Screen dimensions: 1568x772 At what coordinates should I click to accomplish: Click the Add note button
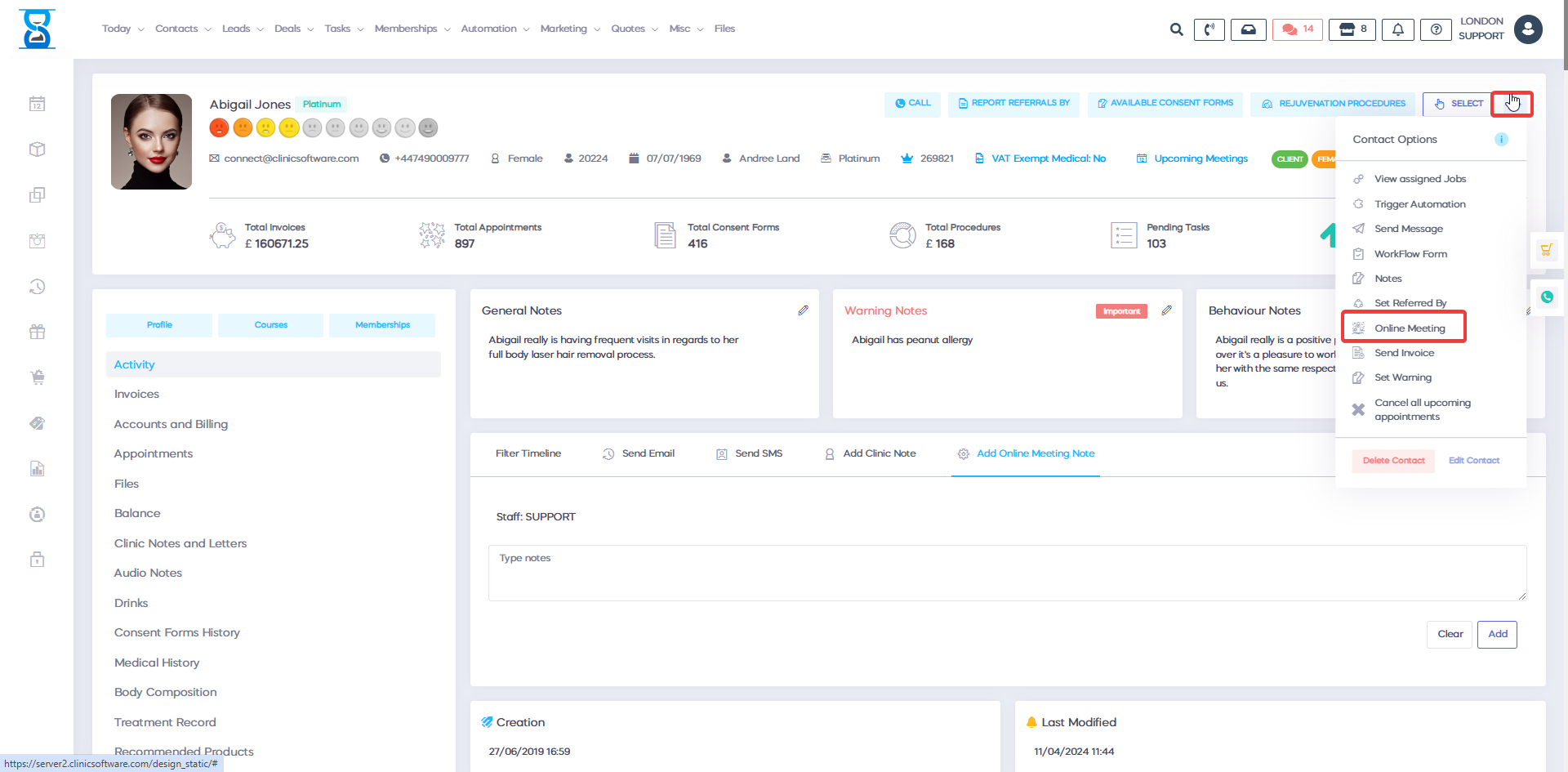[x=1497, y=634]
